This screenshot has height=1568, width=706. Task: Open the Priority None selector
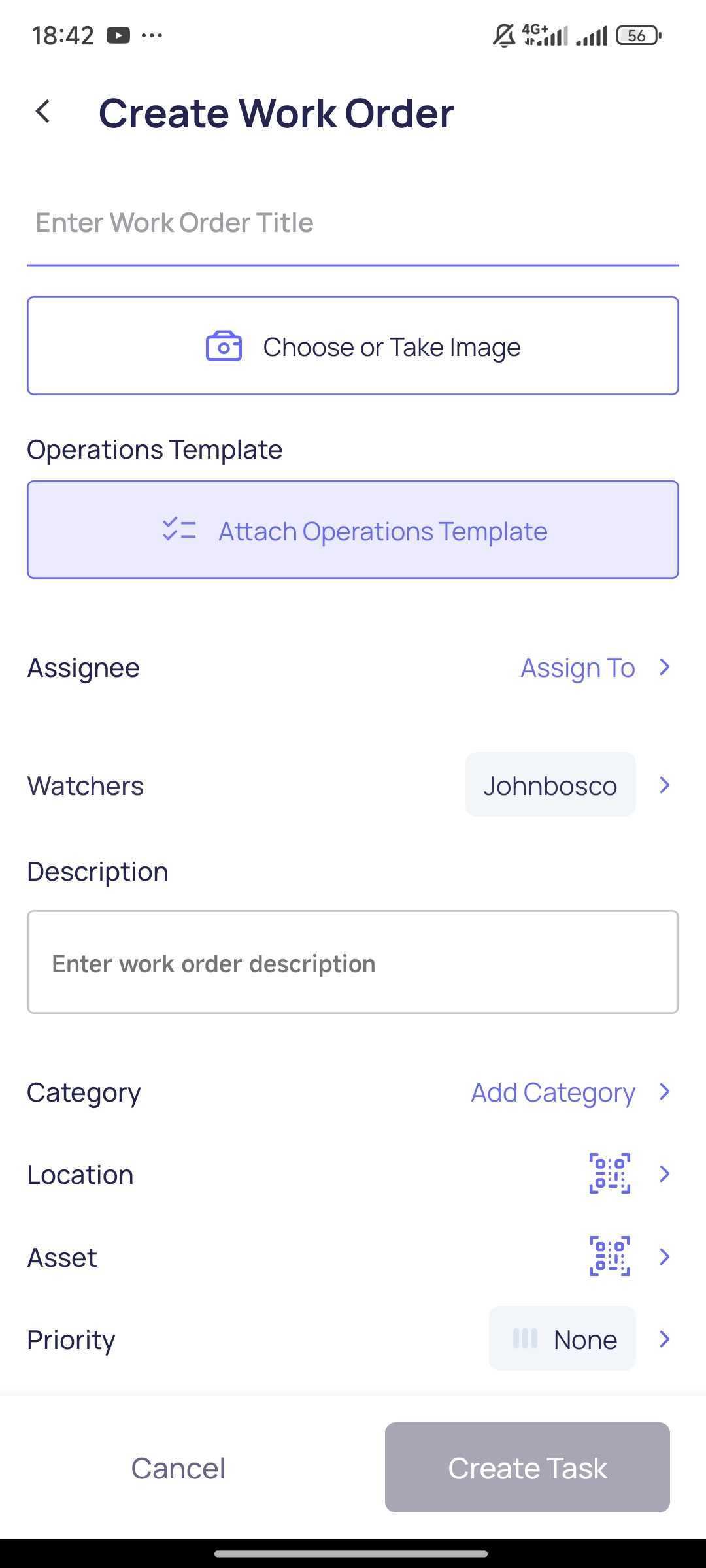562,1339
